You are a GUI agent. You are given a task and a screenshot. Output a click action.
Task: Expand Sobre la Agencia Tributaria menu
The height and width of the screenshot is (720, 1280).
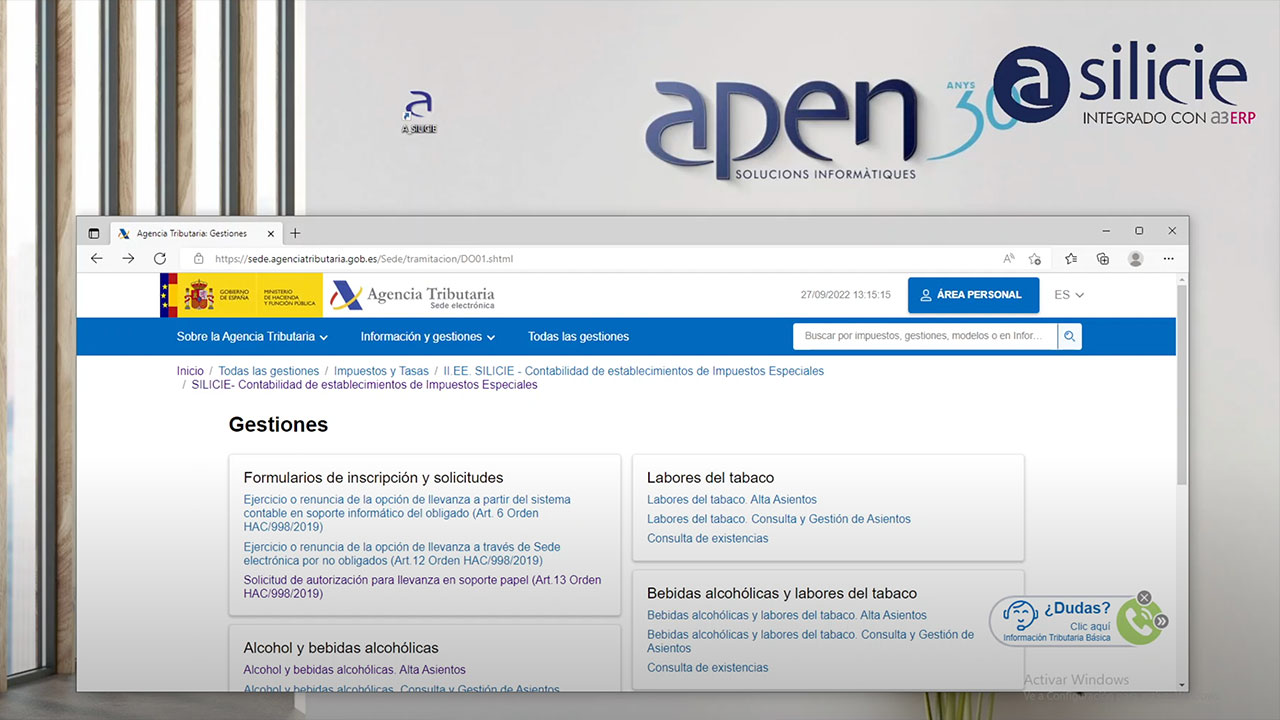coord(252,337)
